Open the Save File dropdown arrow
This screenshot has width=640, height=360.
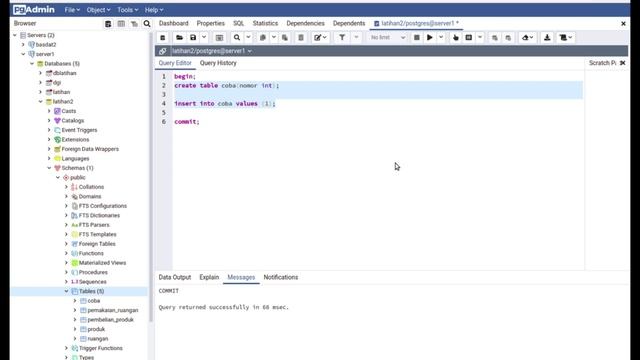point(204,38)
